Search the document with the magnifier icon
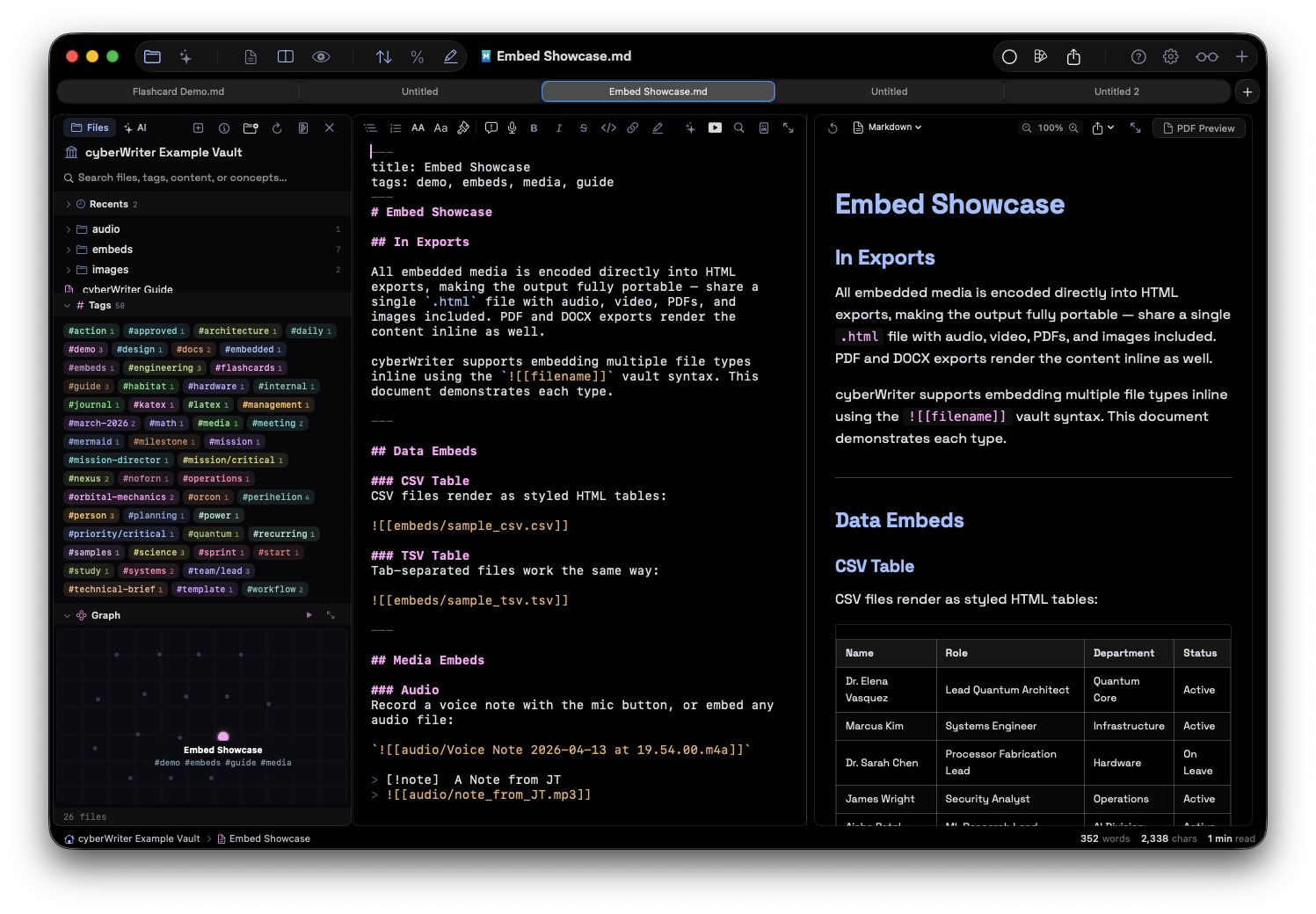1316x914 pixels. click(x=739, y=128)
